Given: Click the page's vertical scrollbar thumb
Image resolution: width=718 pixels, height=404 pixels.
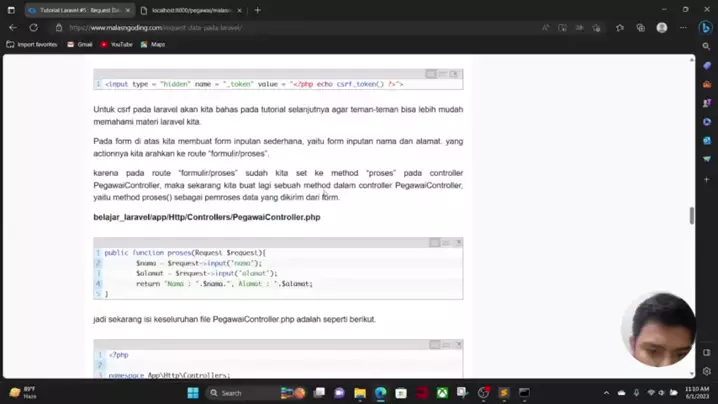Looking at the screenshot, I should tap(691, 216).
